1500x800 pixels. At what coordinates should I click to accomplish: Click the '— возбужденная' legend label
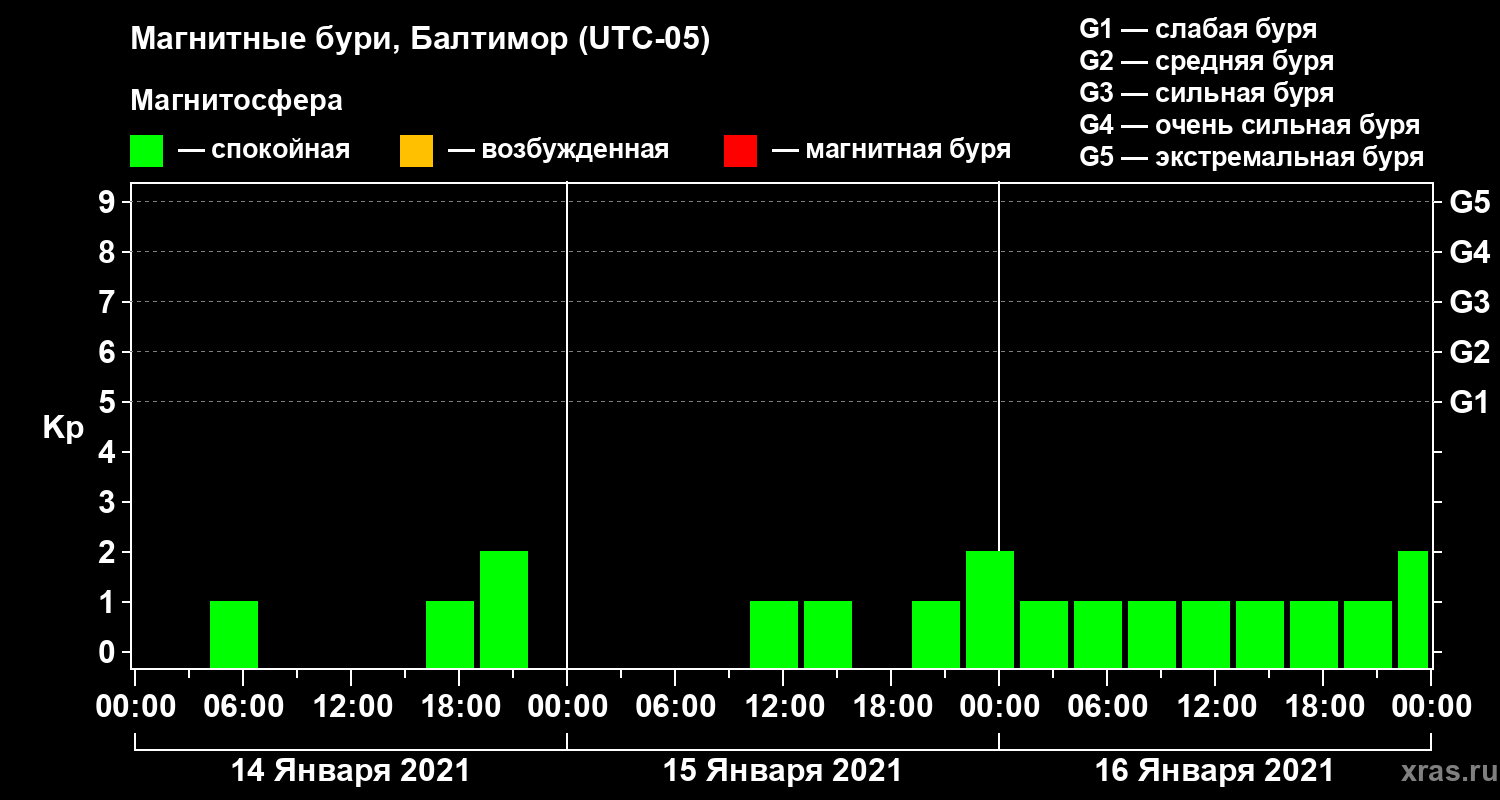pyautogui.click(x=558, y=151)
